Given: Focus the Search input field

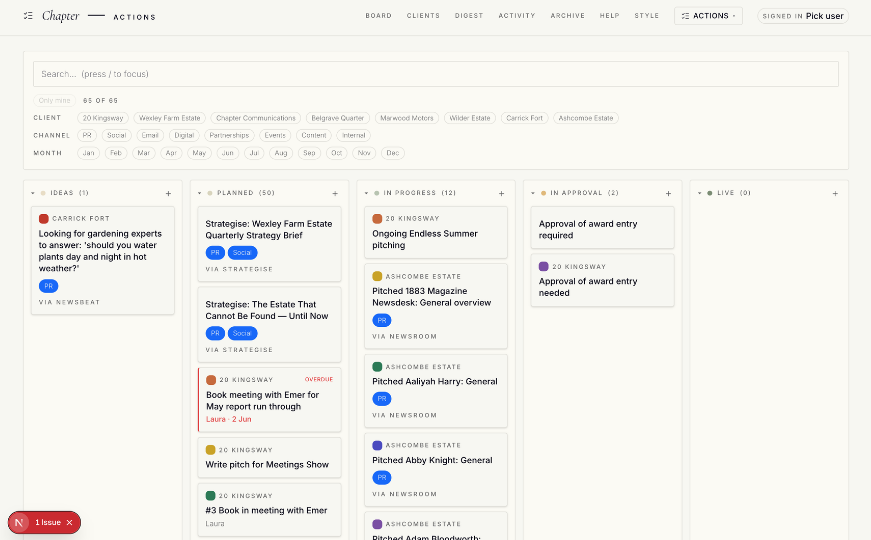Looking at the screenshot, I should click(x=436, y=74).
